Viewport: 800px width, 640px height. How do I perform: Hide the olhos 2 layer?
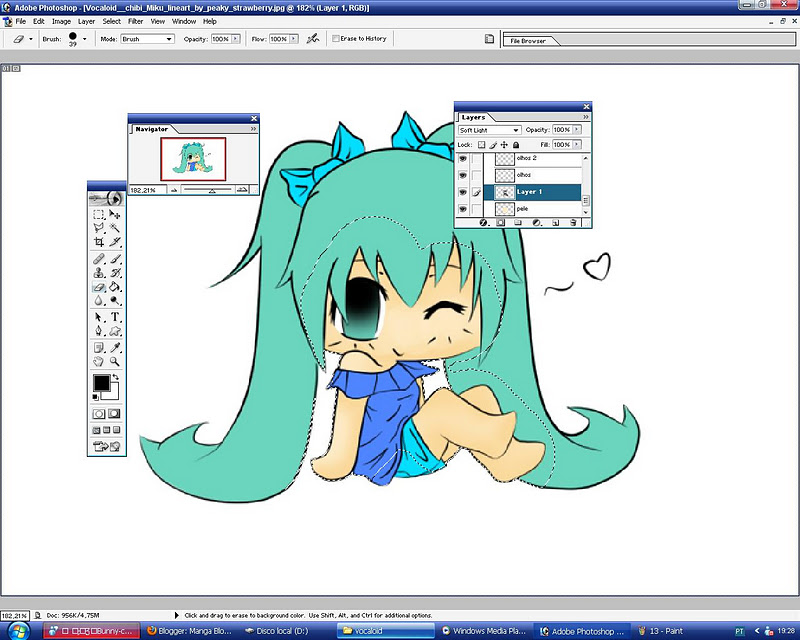point(463,159)
